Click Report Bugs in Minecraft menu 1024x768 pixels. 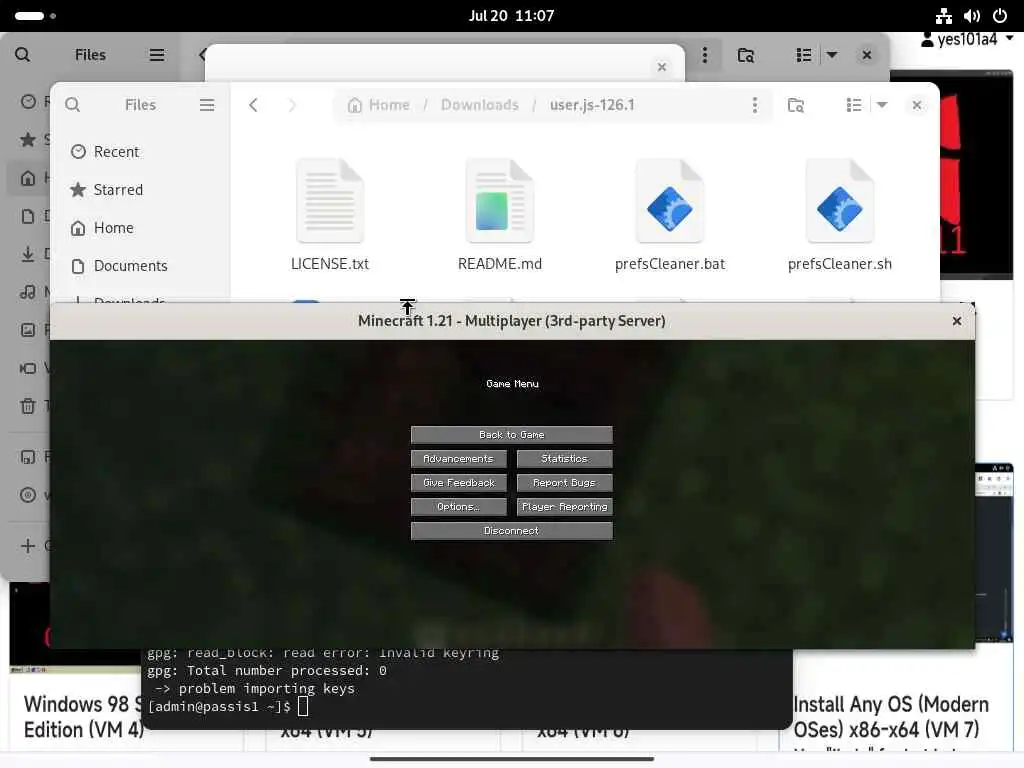(x=564, y=483)
